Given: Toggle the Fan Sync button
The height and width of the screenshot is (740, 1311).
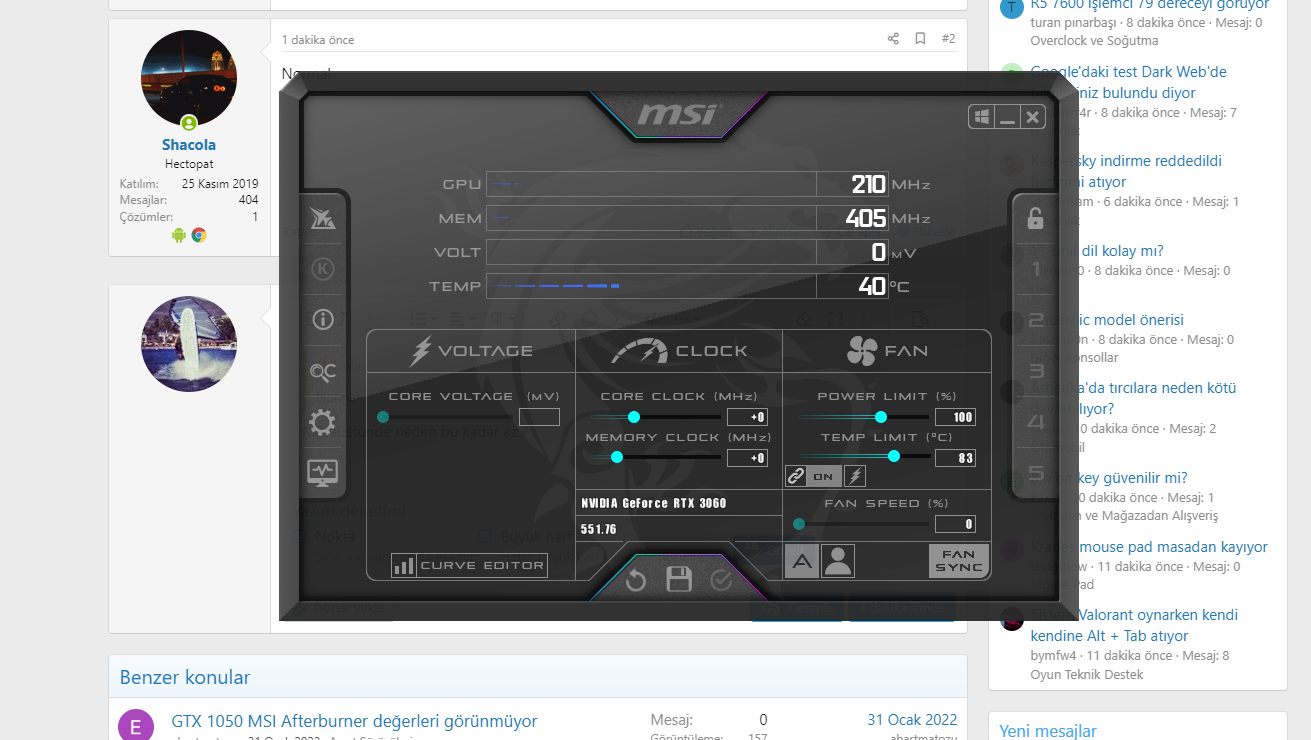Looking at the screenshot, I should tap(958, 561).
